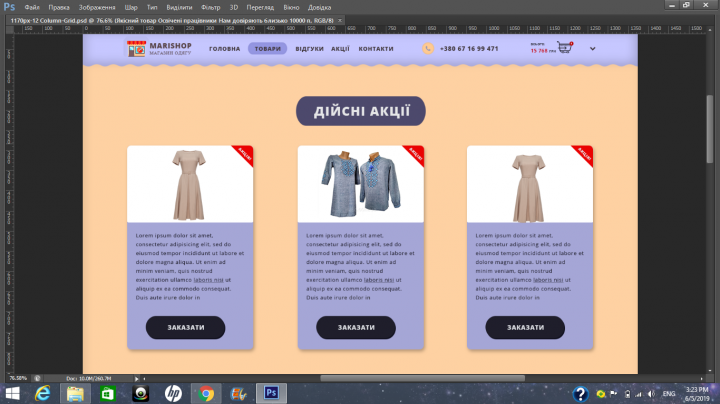Click the shopping cart icon
Image resolution: width=720 pixels, height=404 pixels.
pos(565,47)
